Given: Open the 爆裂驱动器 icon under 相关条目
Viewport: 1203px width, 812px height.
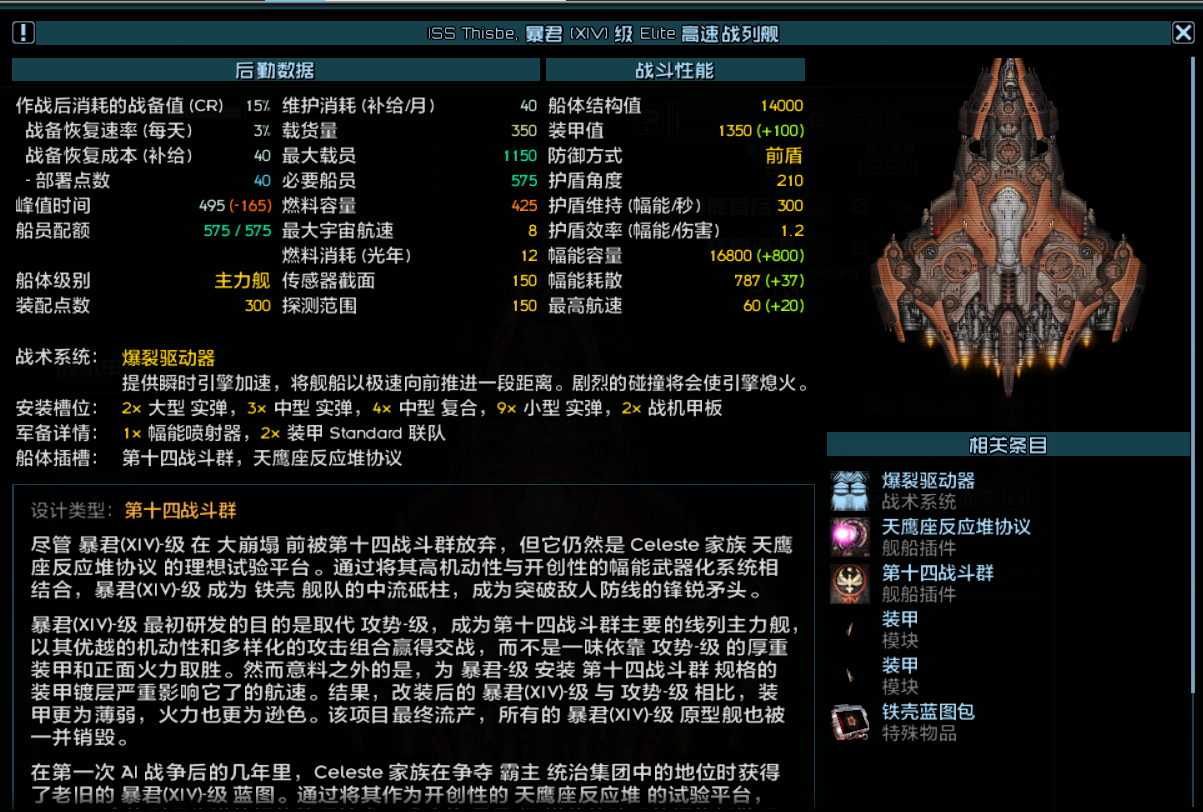Looking at the screenshot, I should pos(850,491).
